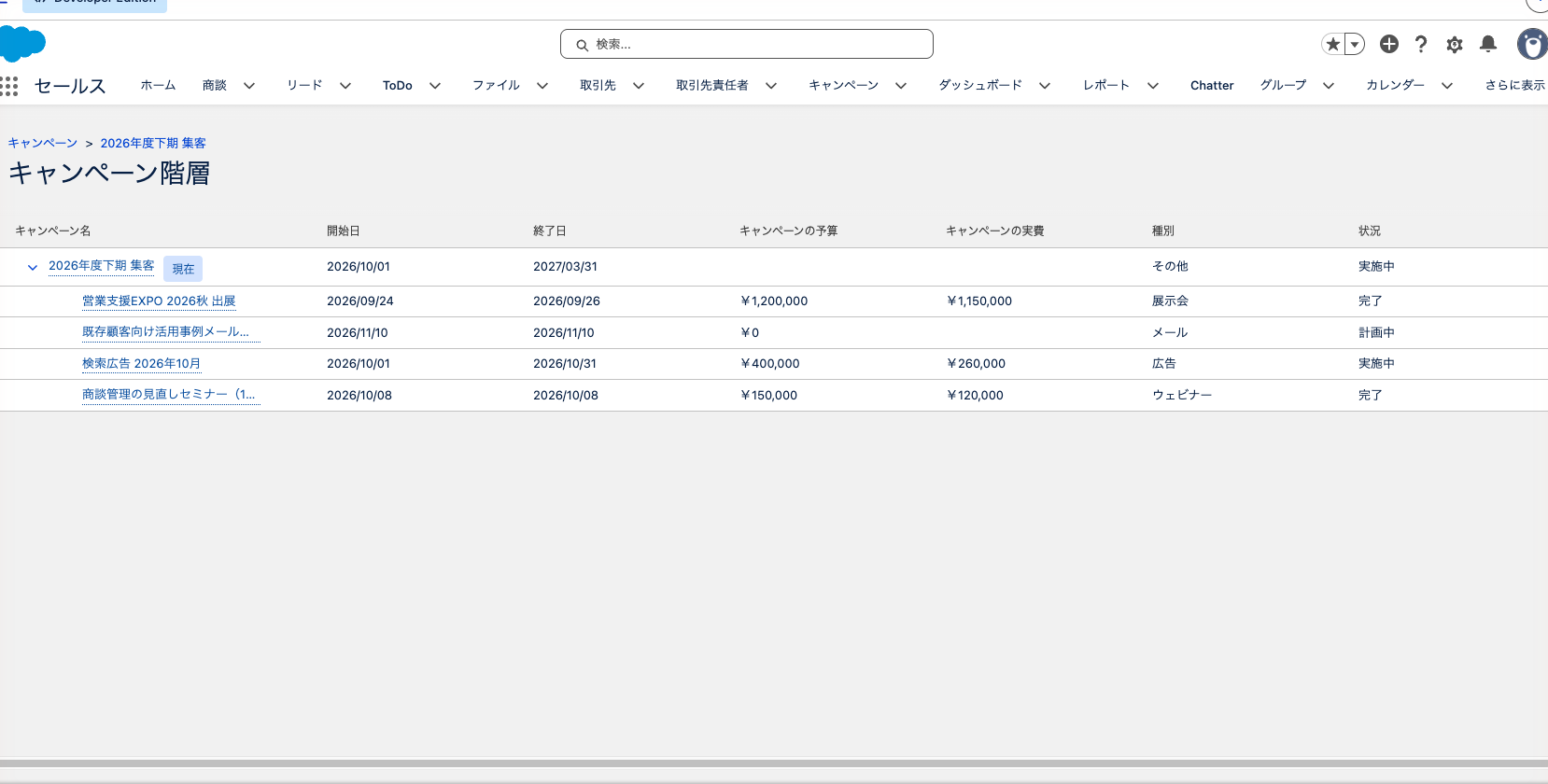Click the search field
This screenshot has height=784, width=1548.
tap(747, 44)
